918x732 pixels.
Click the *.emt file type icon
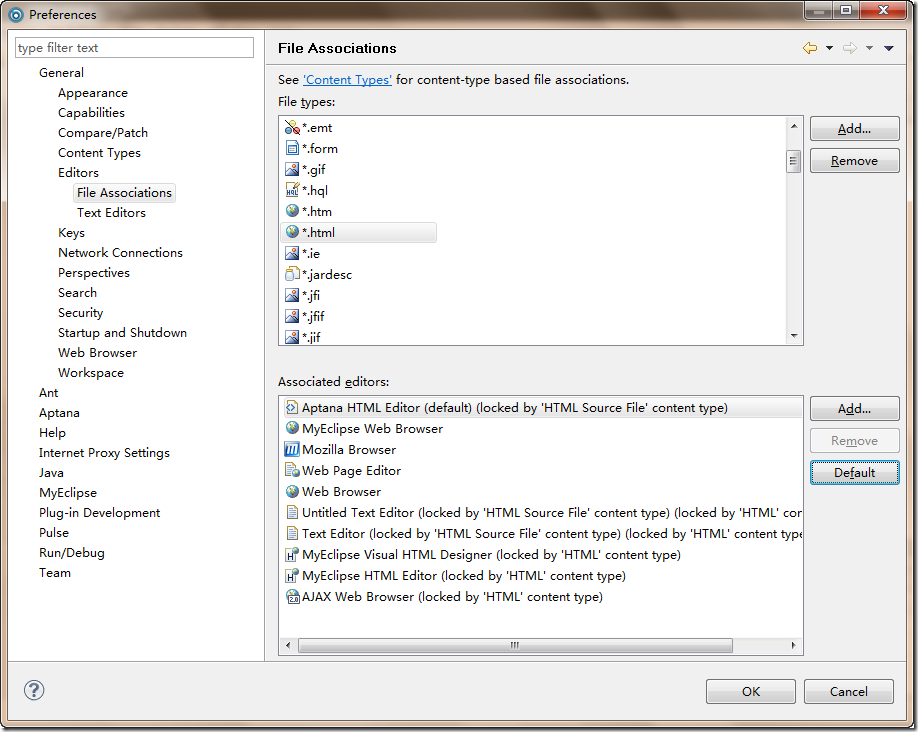292,127
